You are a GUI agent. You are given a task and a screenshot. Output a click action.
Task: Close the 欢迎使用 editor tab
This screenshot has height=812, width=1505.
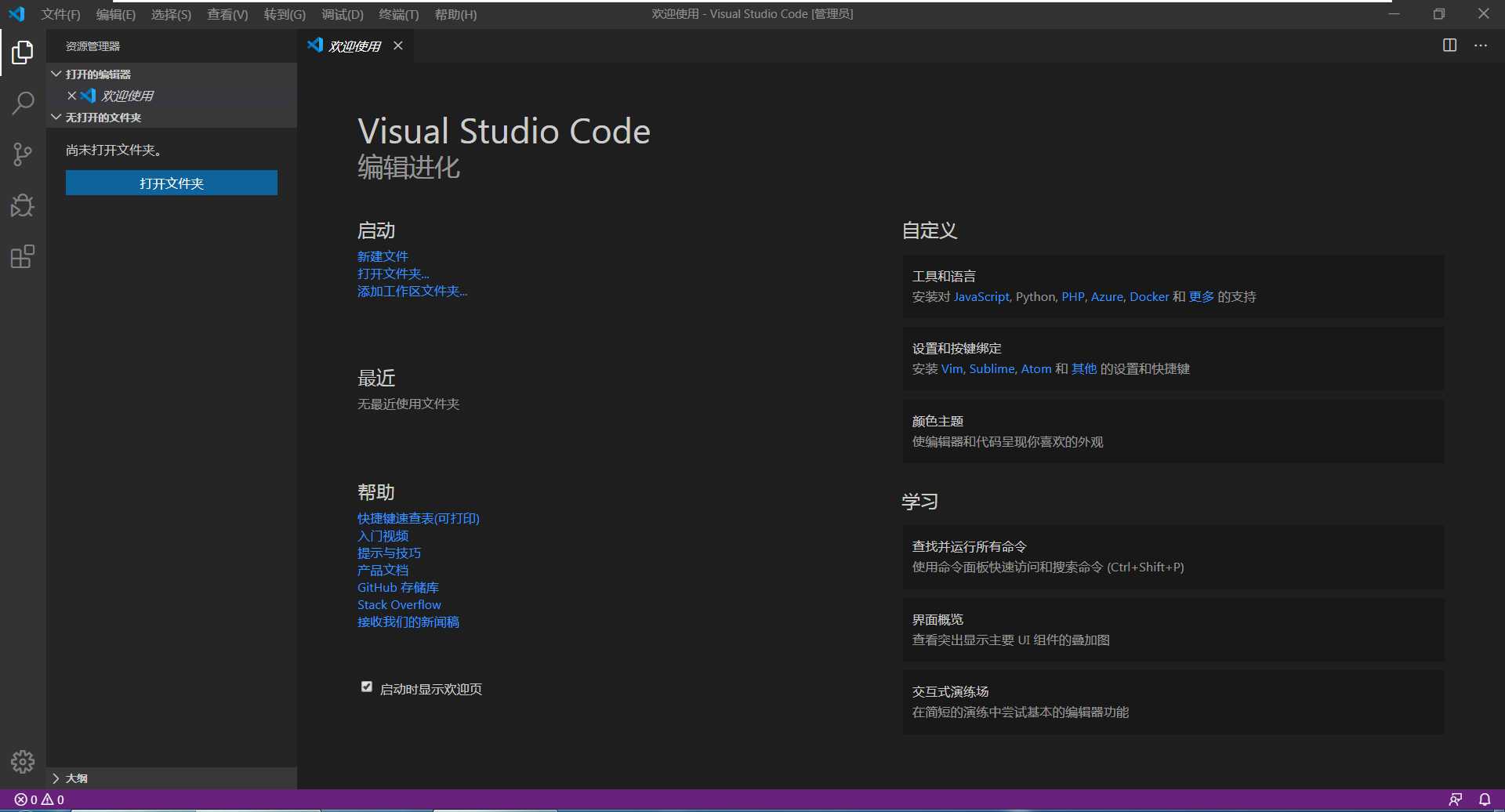point(398,45)
